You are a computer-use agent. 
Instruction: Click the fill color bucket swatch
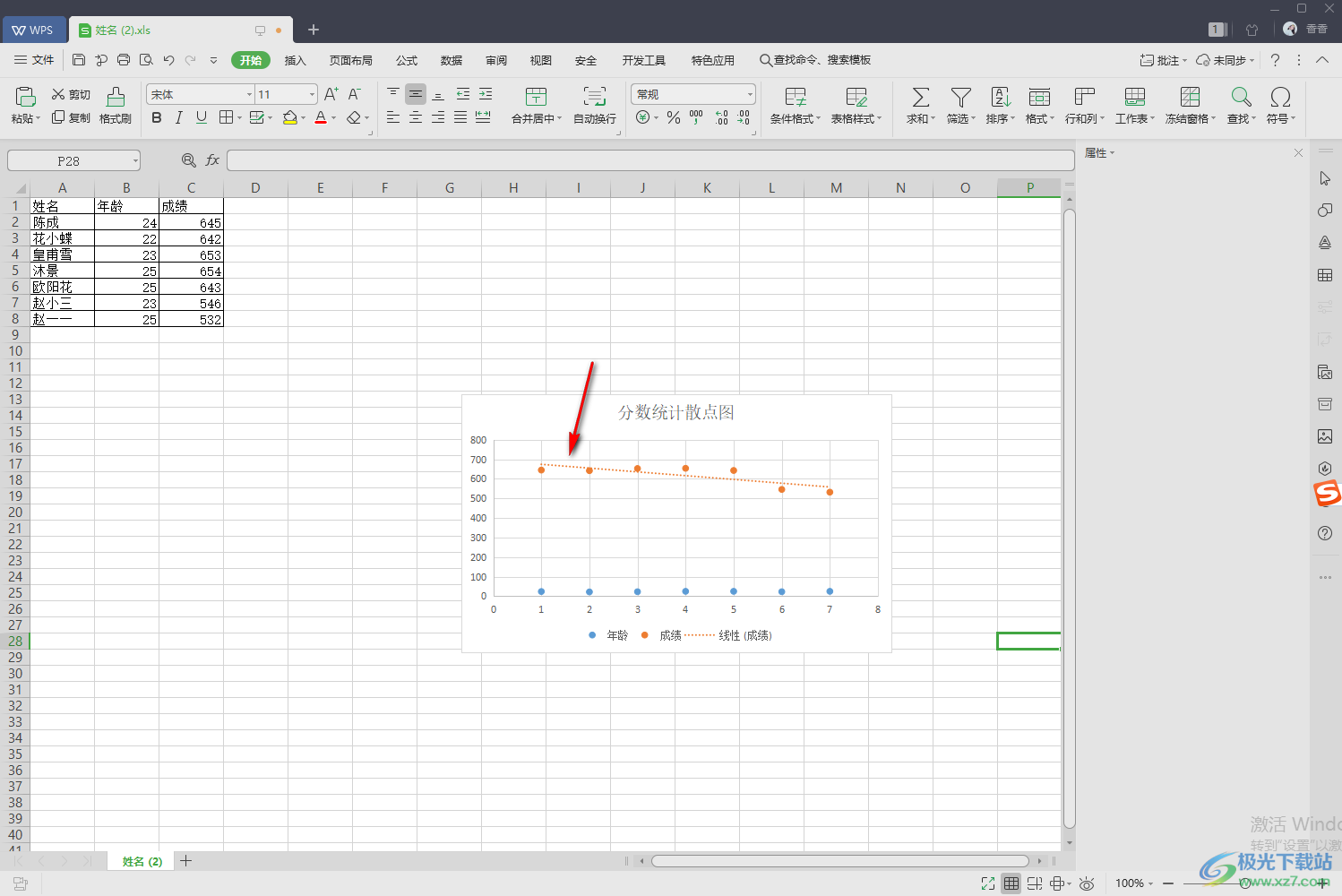point(289,117)
